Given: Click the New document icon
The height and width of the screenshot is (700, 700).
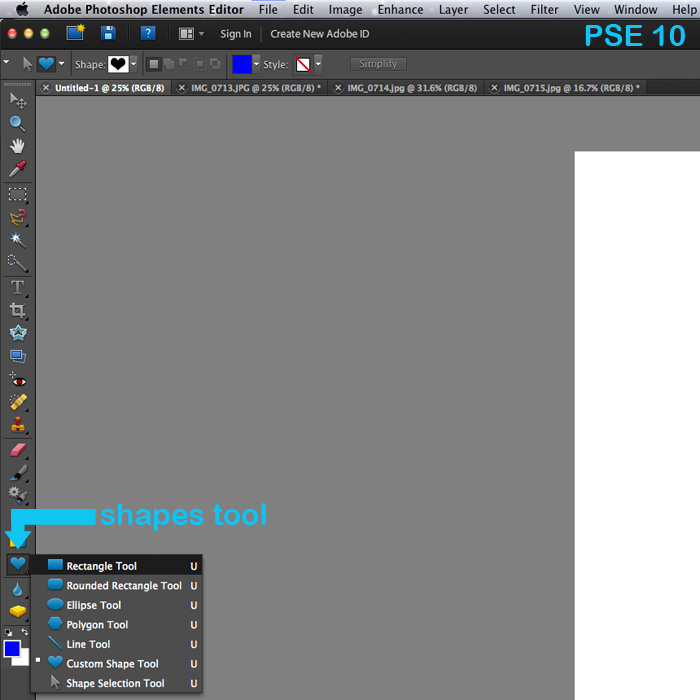Looking at the screenshot, I should pos(75,33).
